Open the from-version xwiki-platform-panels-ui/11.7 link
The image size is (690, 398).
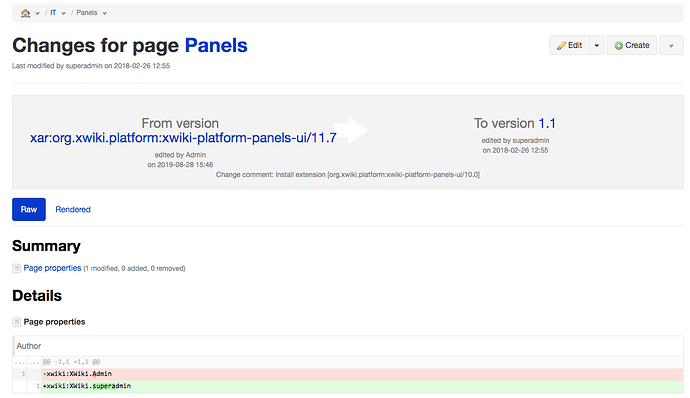pos(183,138)
